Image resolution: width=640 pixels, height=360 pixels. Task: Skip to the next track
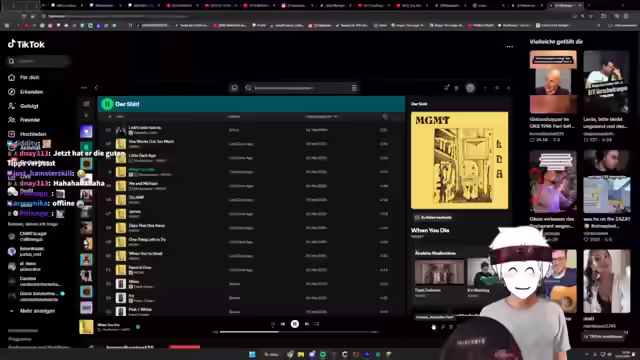coord(307,324)
